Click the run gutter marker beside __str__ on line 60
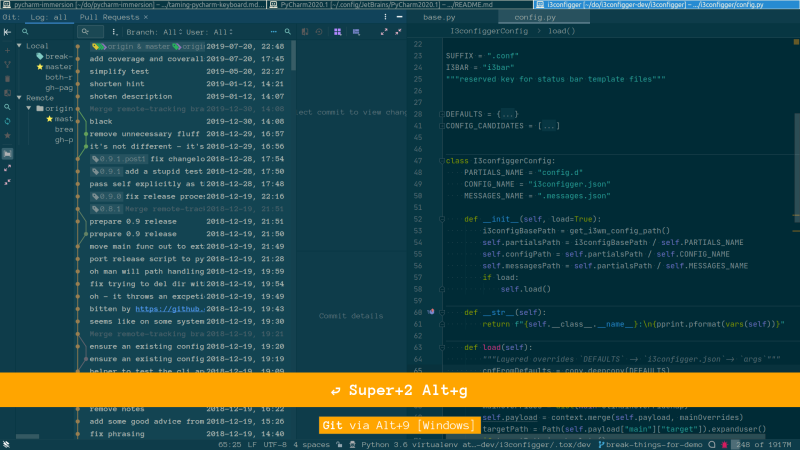 click(431, 312)
